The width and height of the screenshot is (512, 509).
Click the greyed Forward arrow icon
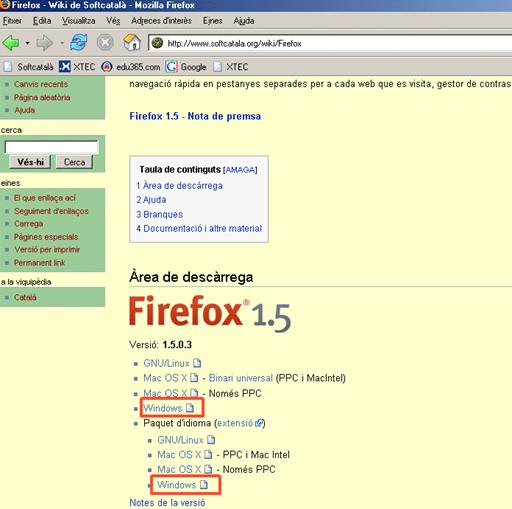tap(45, 43)
